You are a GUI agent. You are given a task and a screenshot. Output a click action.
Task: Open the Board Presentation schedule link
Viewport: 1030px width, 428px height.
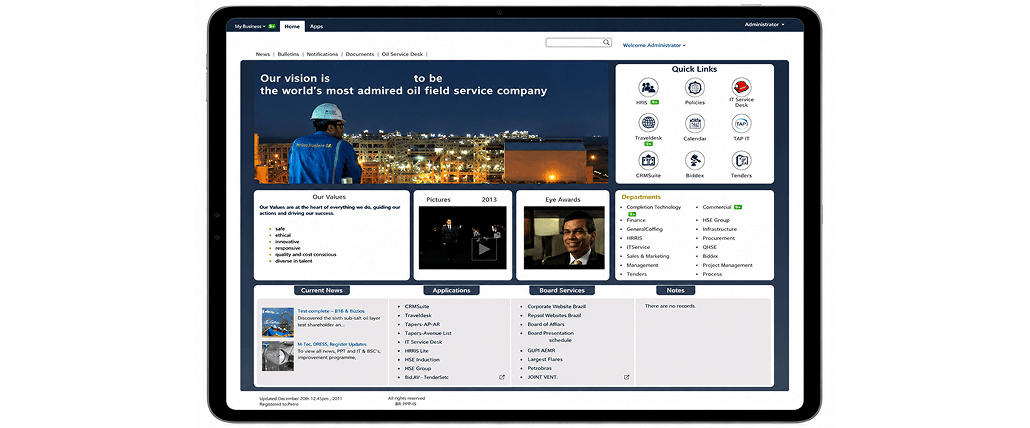(x=552, y=337)
